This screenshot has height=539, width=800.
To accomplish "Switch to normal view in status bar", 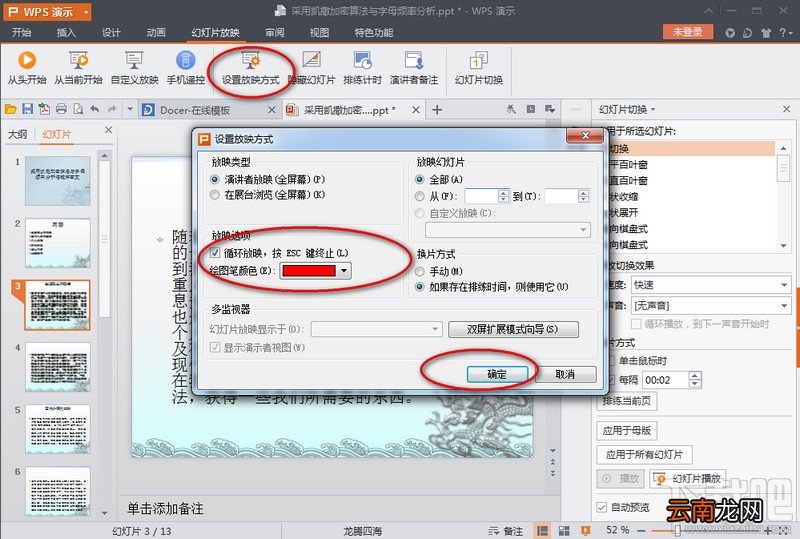I will (542, 531).
